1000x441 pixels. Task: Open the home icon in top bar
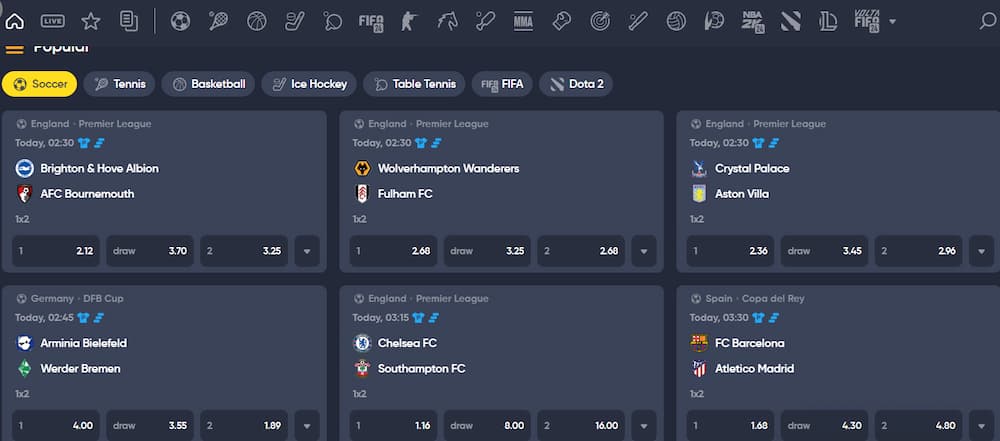15,21
